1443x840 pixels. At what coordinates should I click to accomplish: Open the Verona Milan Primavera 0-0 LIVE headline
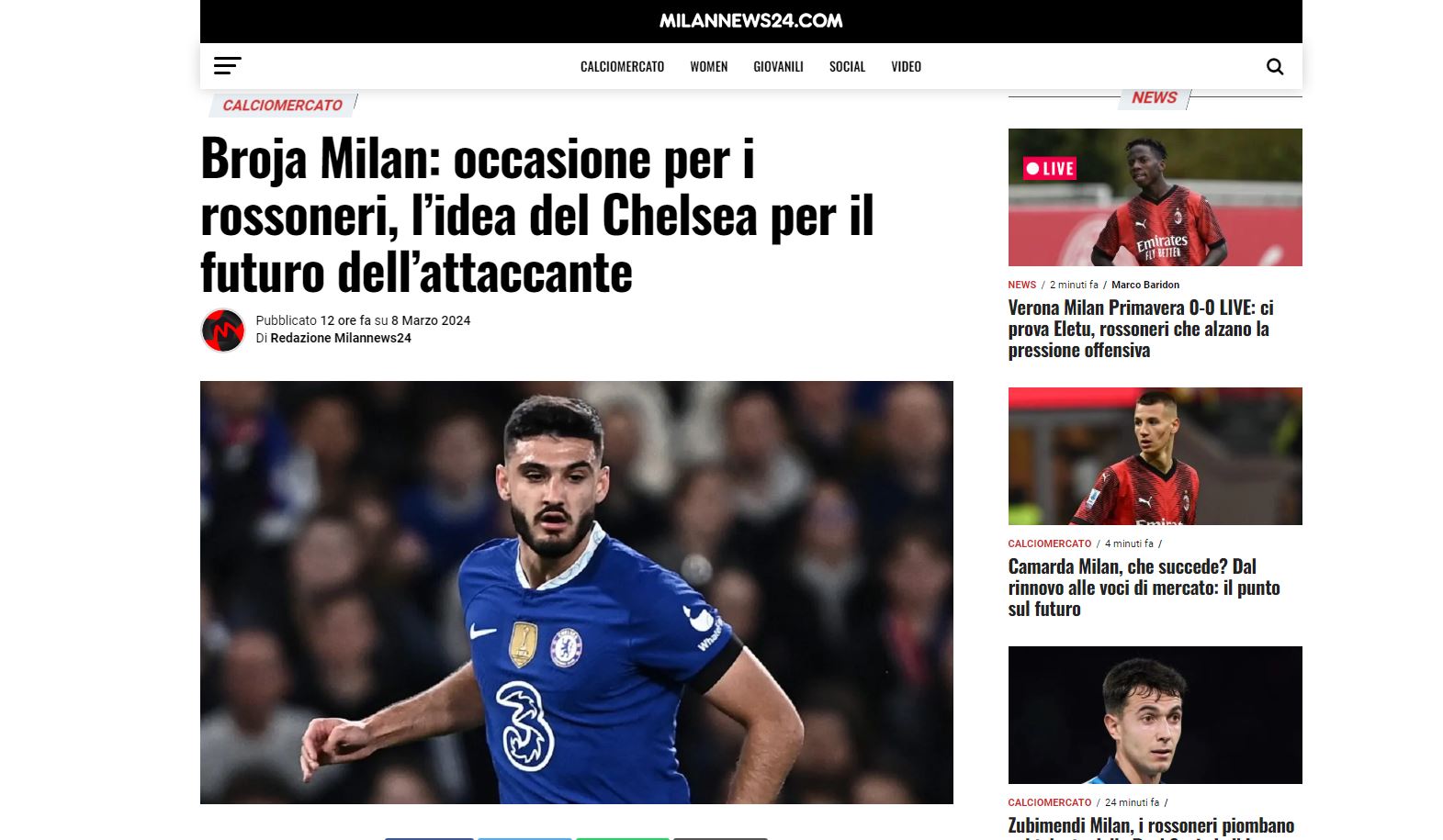tap(1141, 329)
